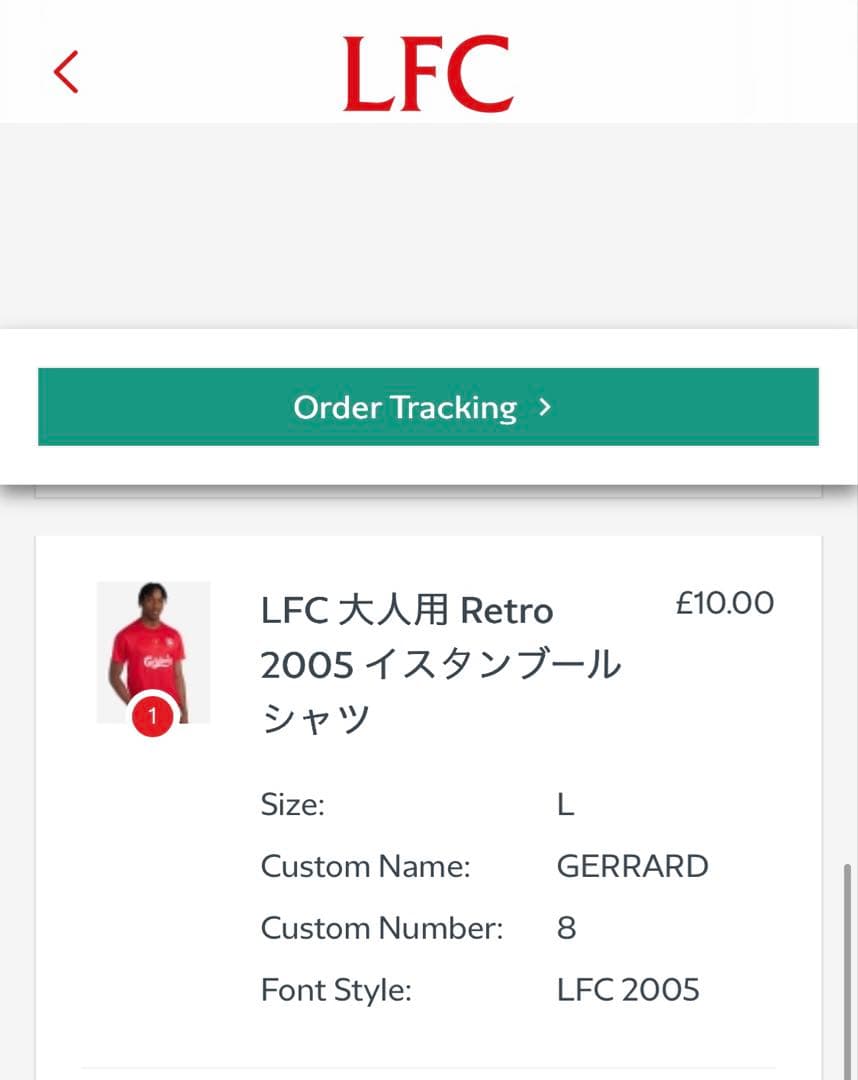Navigate back using the red chevron
The width and height of the screenshot is (858, 1080).
[x=66, y=72]
